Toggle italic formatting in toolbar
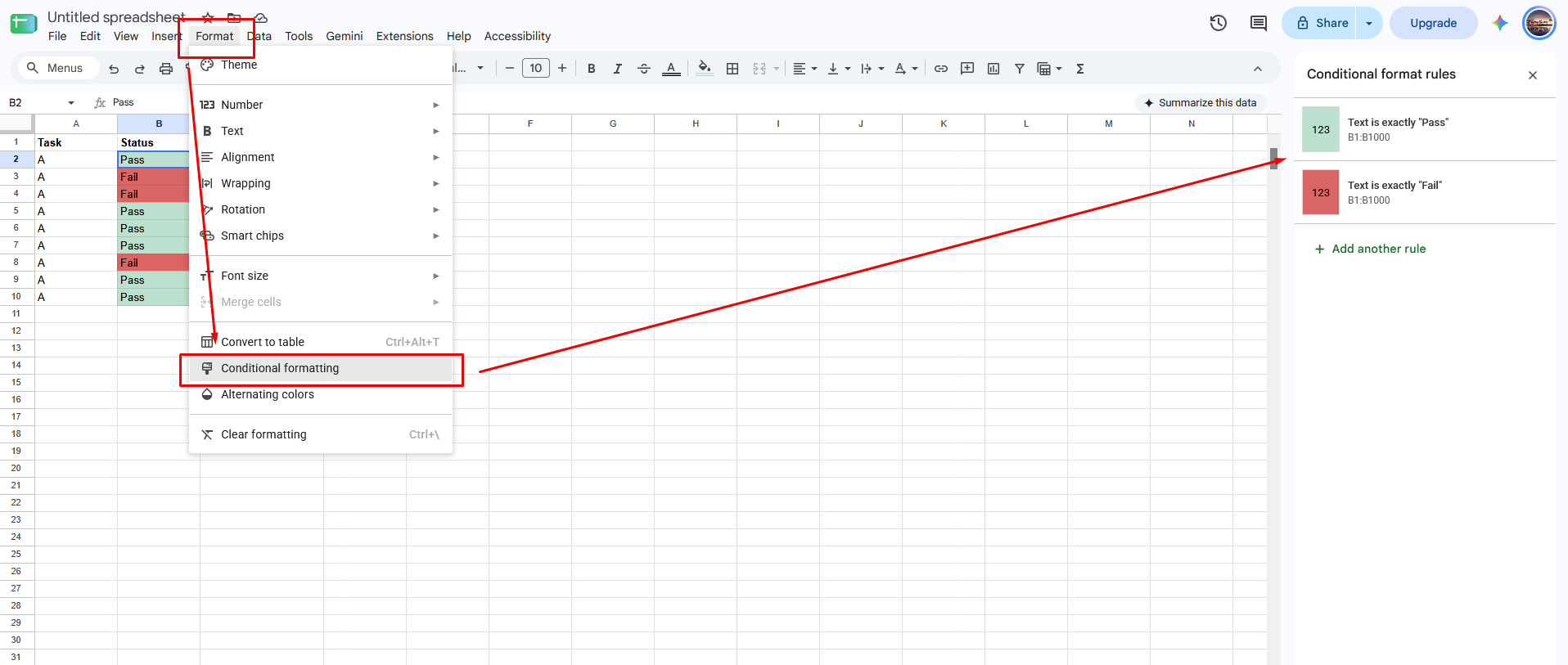1568x665 pixels. pos(617,69)
